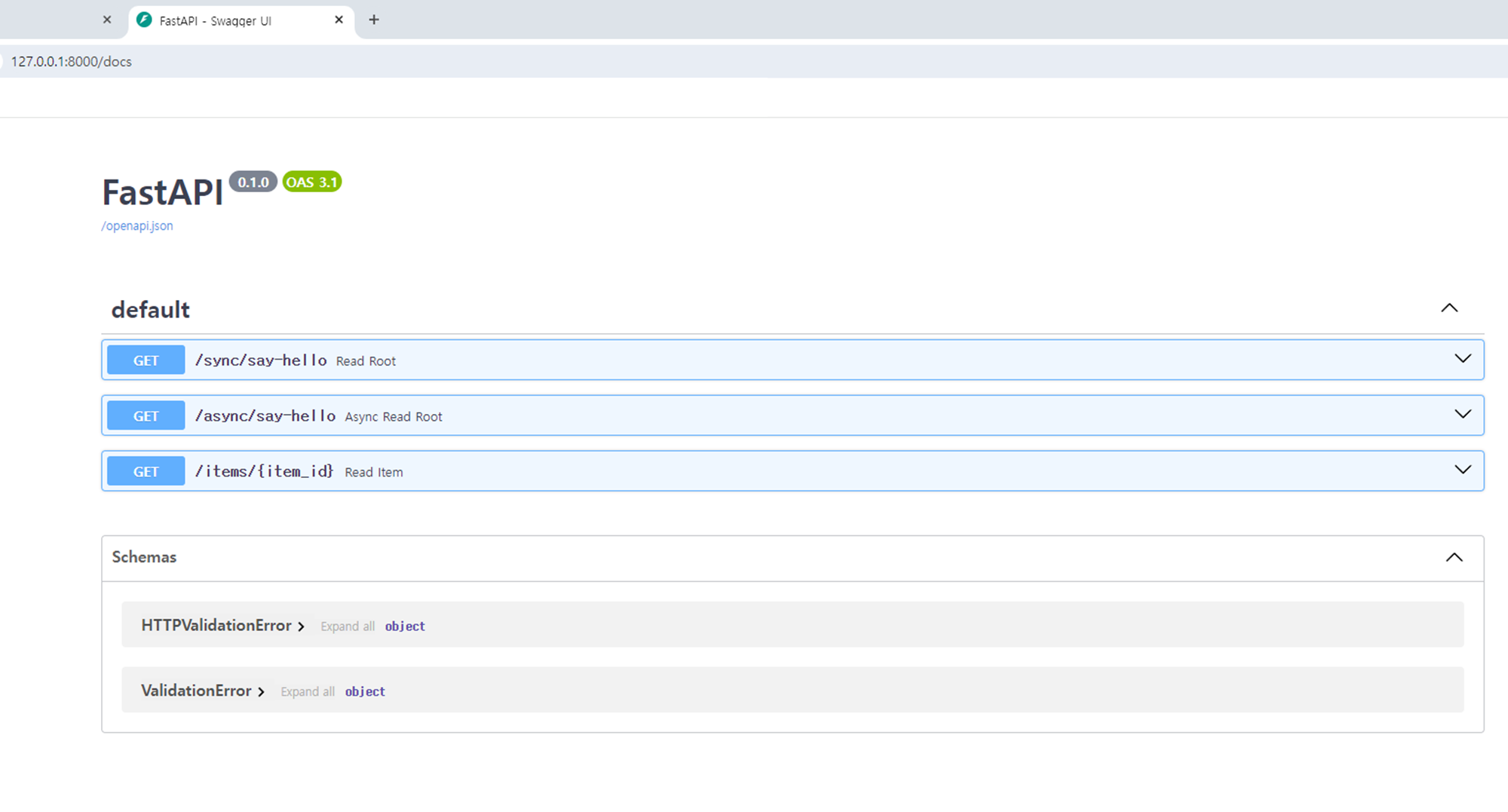Click the /items/{item_id} path
1508x812 pixels.
[264, 471]
